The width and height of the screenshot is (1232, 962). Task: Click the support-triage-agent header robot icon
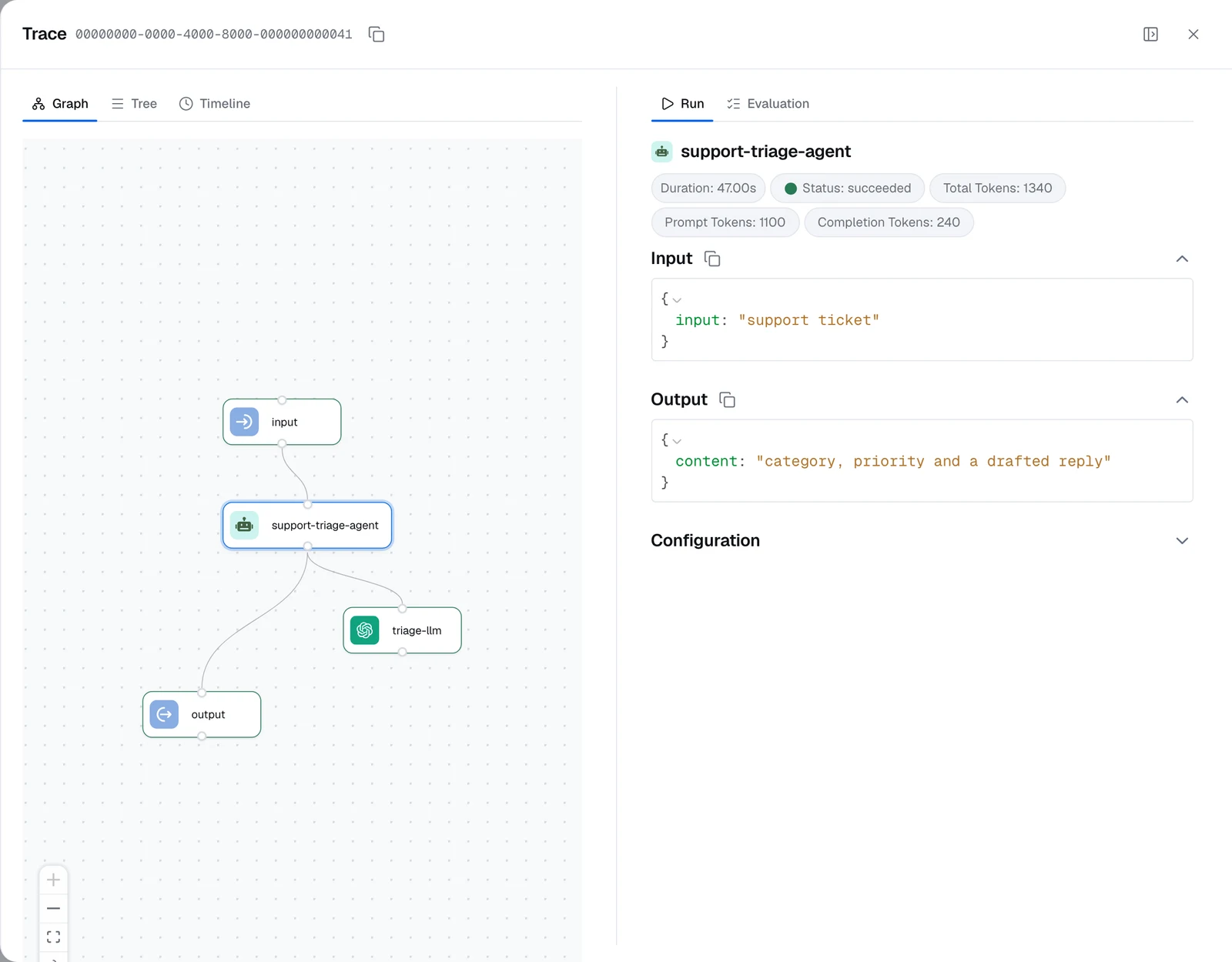(662, 152)
